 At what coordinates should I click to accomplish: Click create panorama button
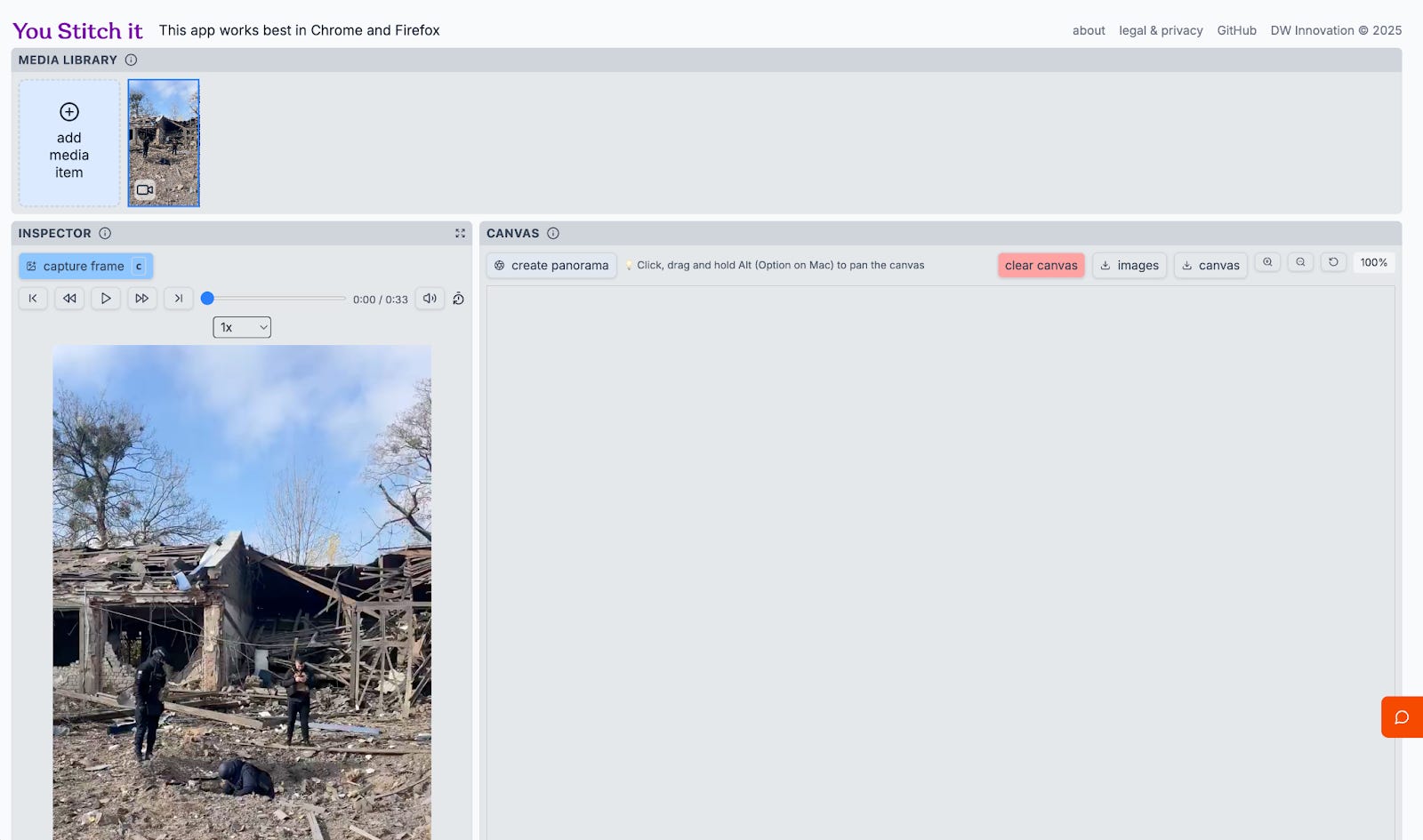click(x=551, y=265)
